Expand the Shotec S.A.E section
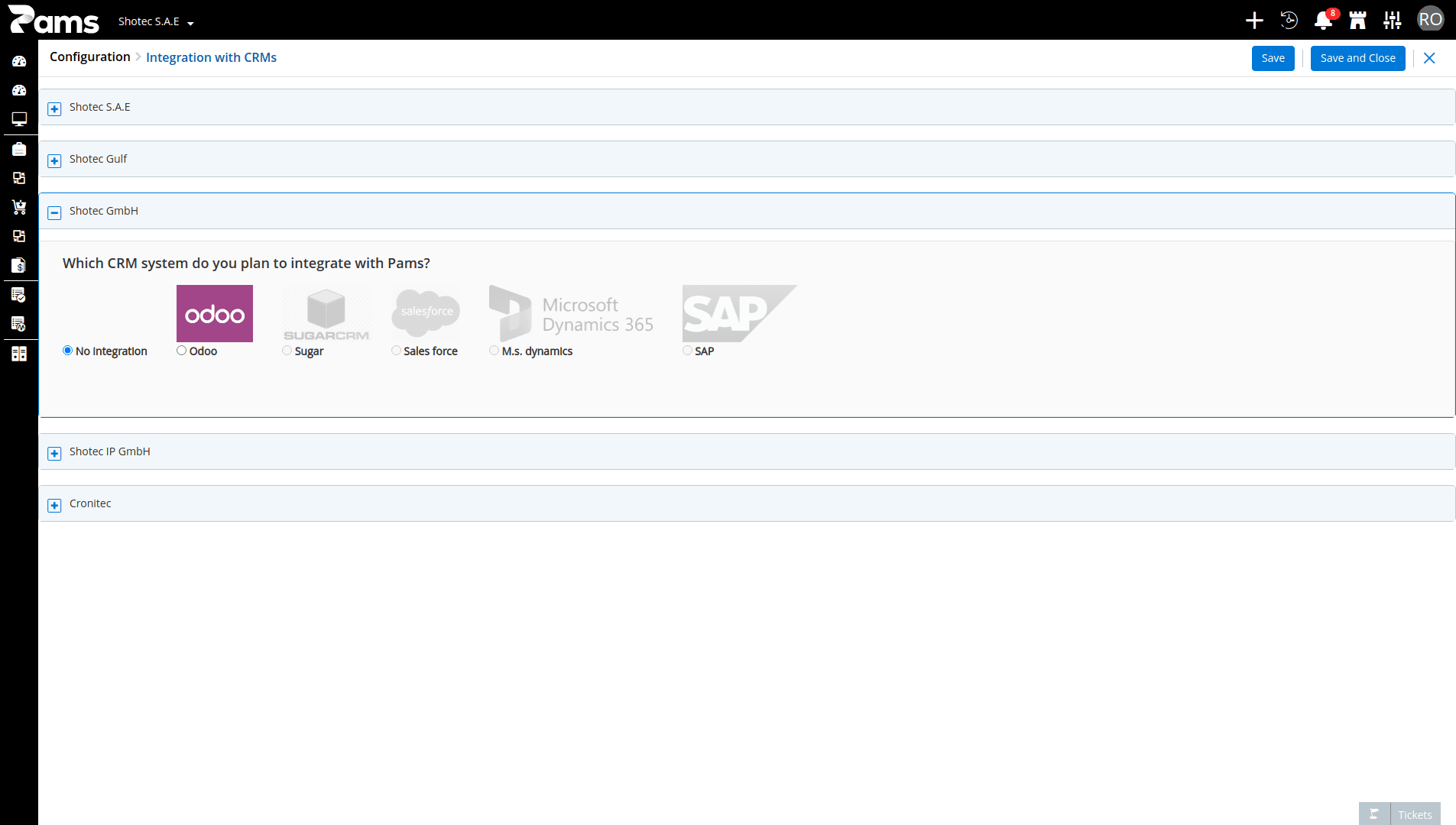 (54, 108)
